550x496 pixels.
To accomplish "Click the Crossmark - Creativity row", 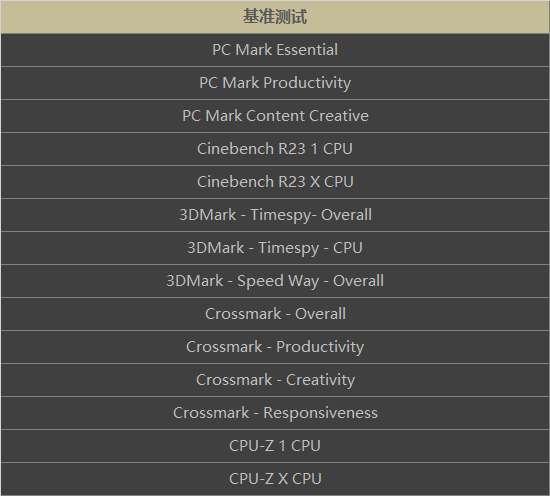I will pyautogui.click(x=275, y=380).
